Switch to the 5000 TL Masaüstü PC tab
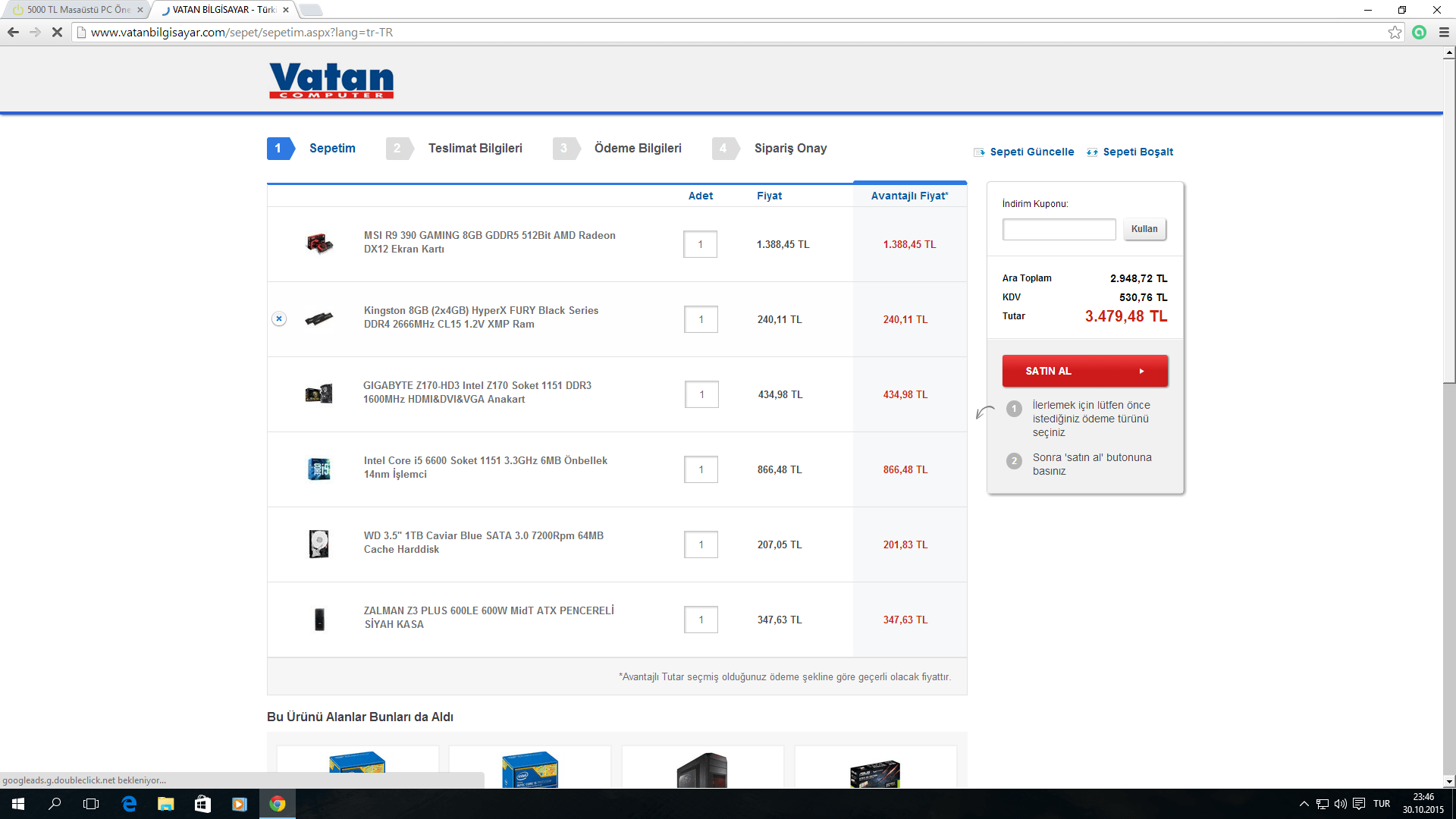 76,10
